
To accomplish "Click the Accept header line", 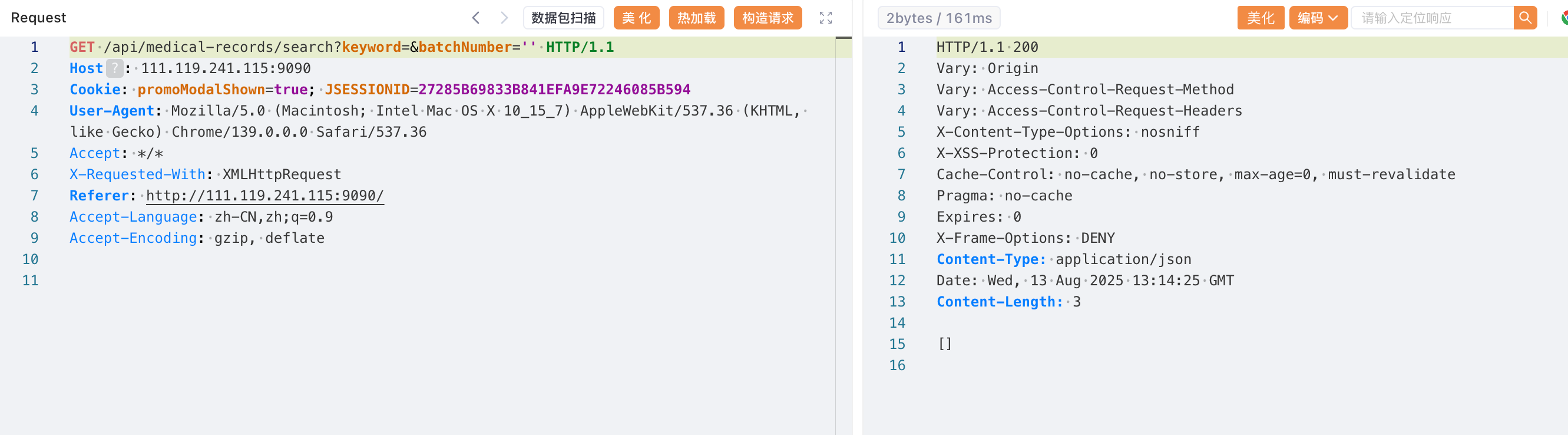I will point(116,153).
